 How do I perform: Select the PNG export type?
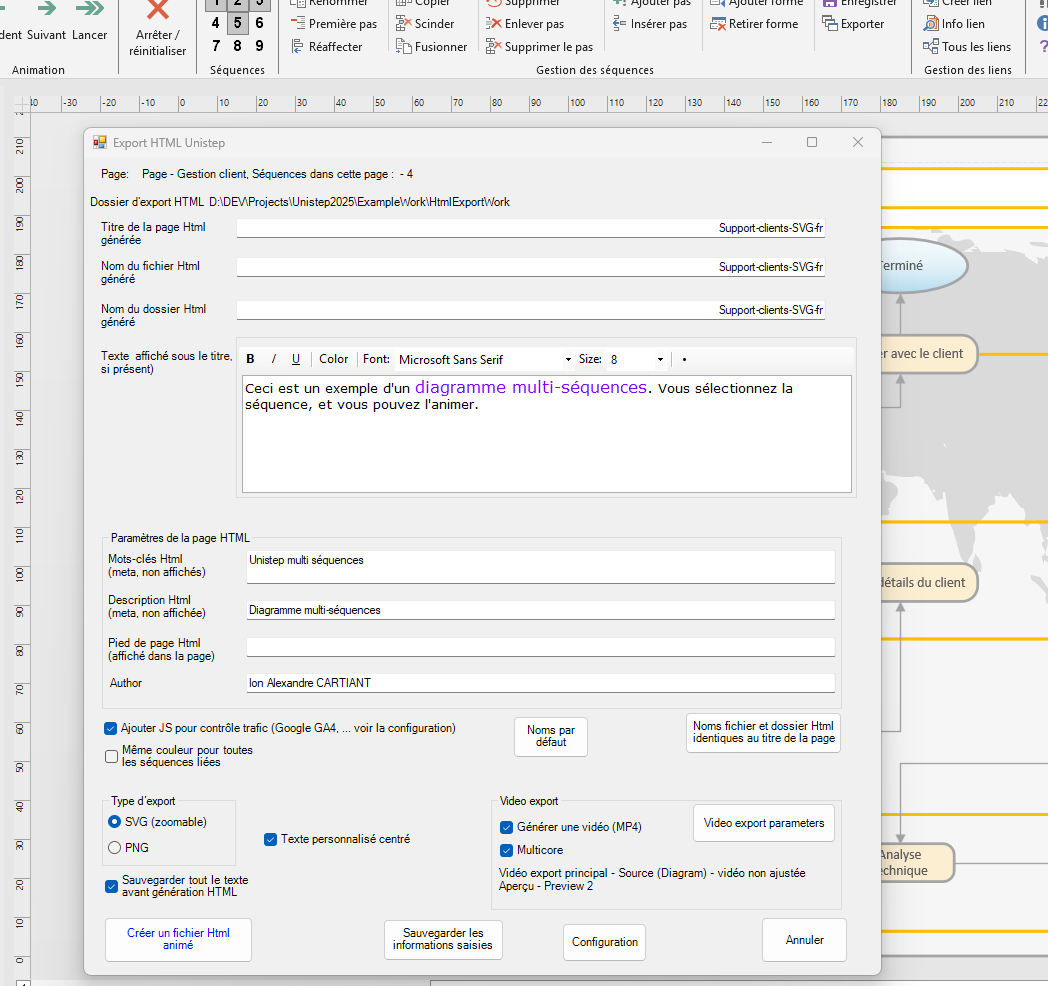click(x=114, y=847)
